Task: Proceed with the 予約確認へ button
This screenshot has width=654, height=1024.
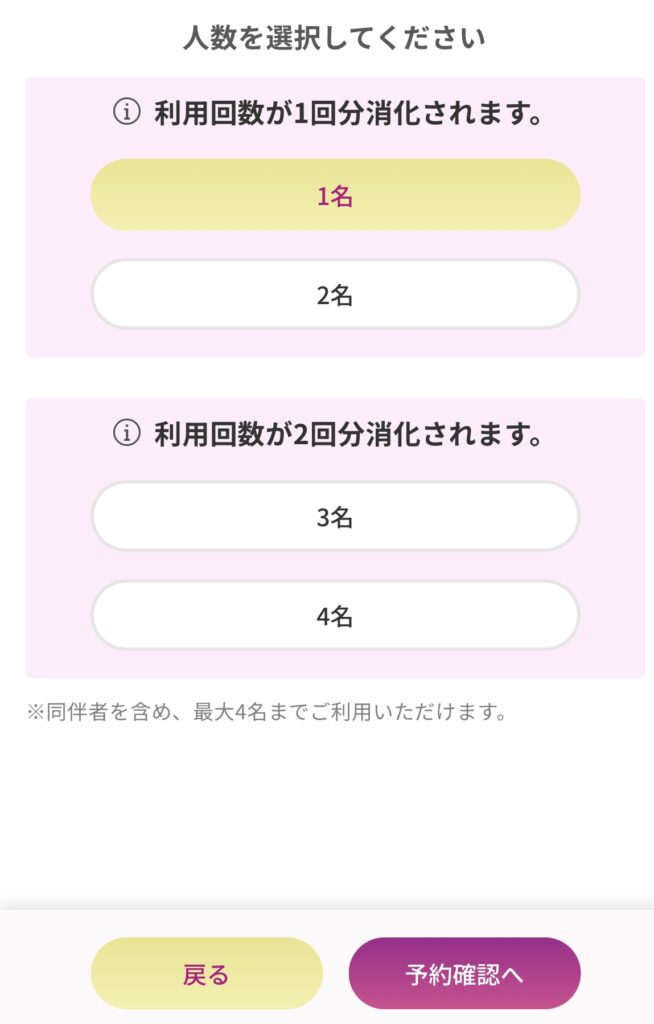Action: [465, 974]
